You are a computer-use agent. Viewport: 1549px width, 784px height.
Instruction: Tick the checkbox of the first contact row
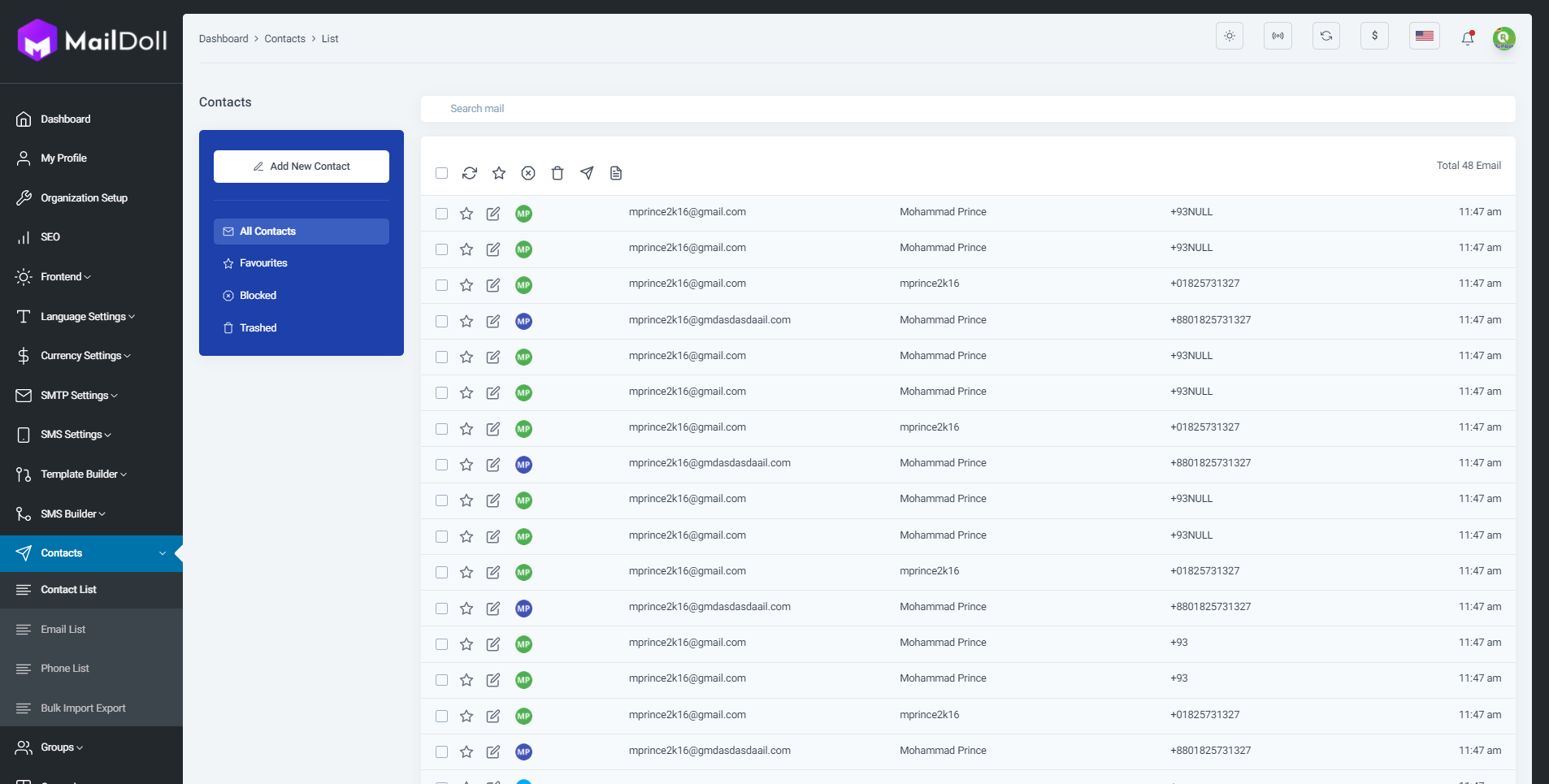[442, 214]
